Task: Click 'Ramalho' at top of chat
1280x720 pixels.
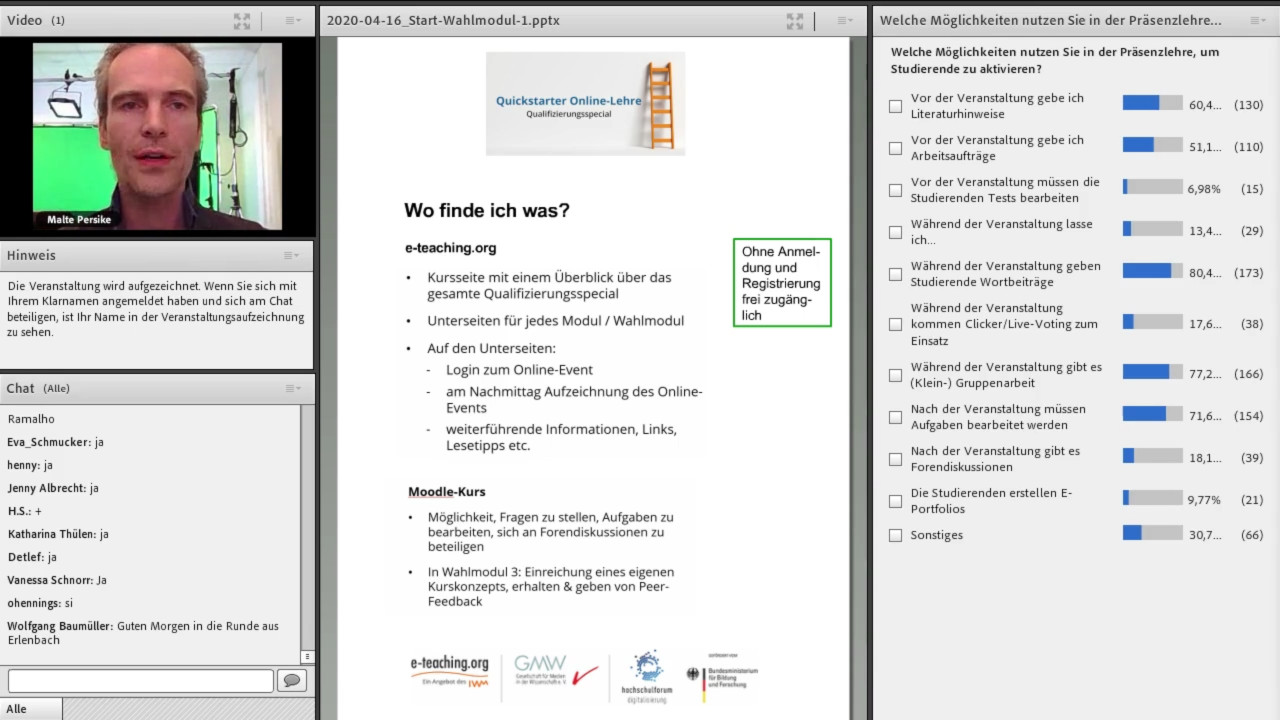Action: coord(31,419)
